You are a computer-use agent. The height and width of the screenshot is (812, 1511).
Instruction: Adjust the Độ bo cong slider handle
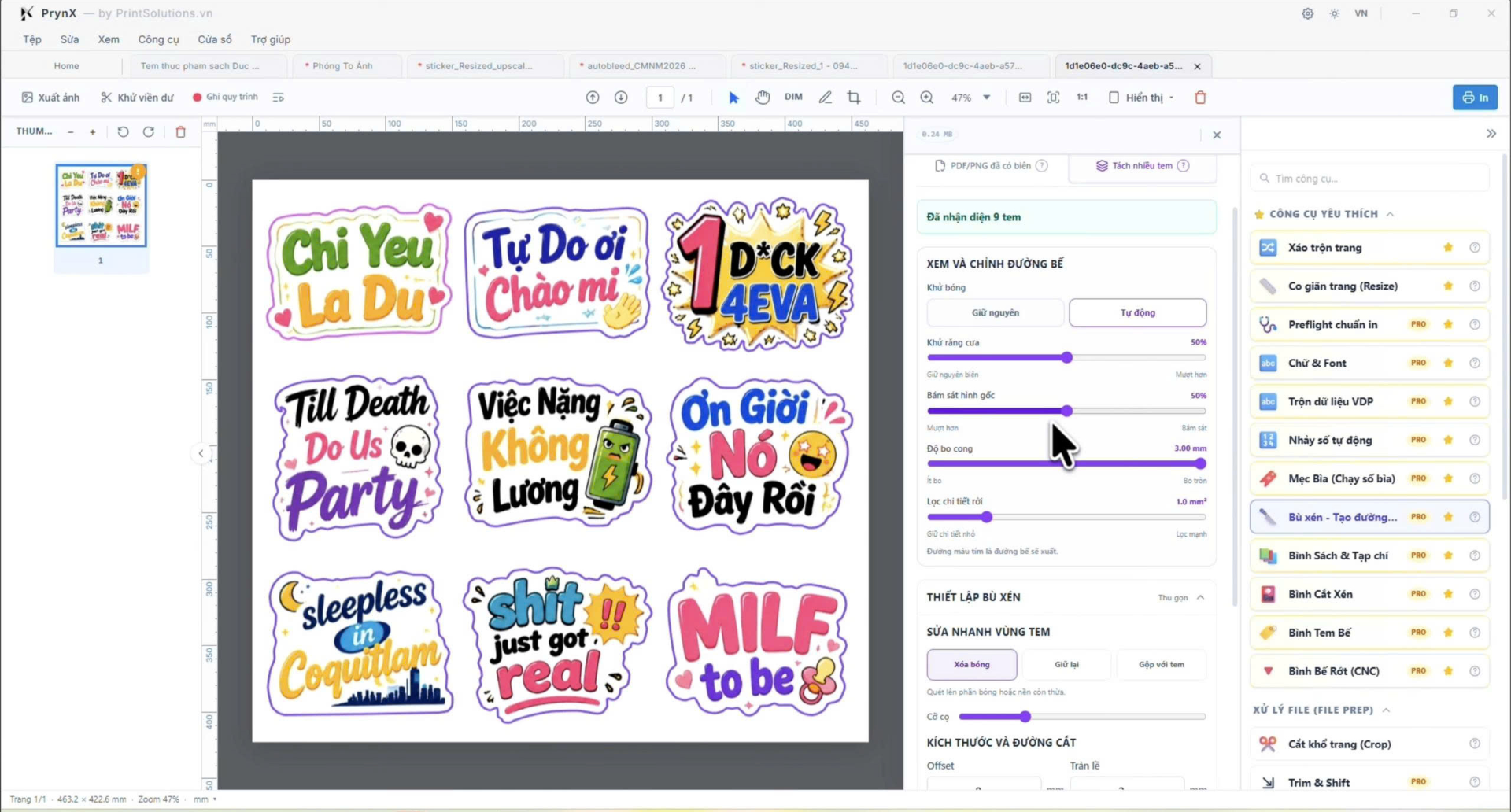tap(1199, 463)
